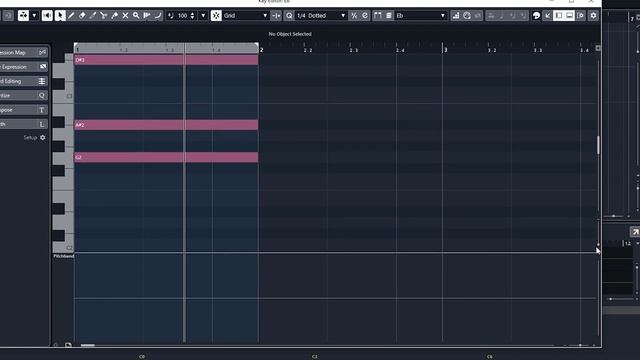The image size is (640, 360).
Task: Expand the Transpose inspector section
Action: coord(23,110)
